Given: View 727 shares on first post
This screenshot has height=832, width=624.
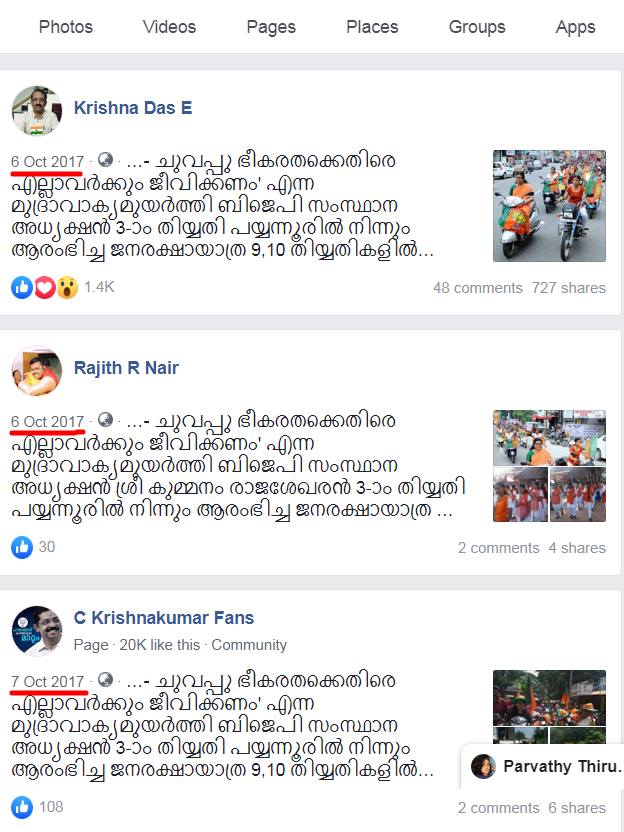Looking at the screenshot, I should pos(568,288).
